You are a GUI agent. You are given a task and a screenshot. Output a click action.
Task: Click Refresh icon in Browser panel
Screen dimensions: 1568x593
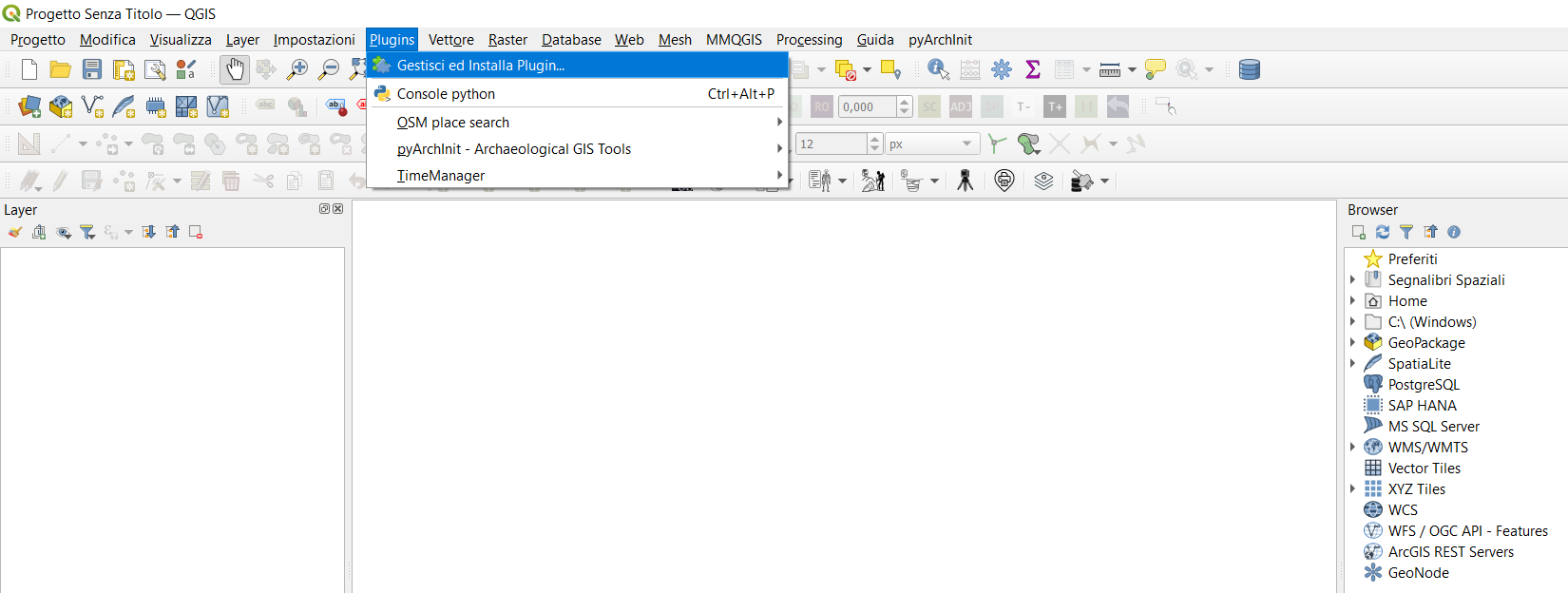point(1383,232)
